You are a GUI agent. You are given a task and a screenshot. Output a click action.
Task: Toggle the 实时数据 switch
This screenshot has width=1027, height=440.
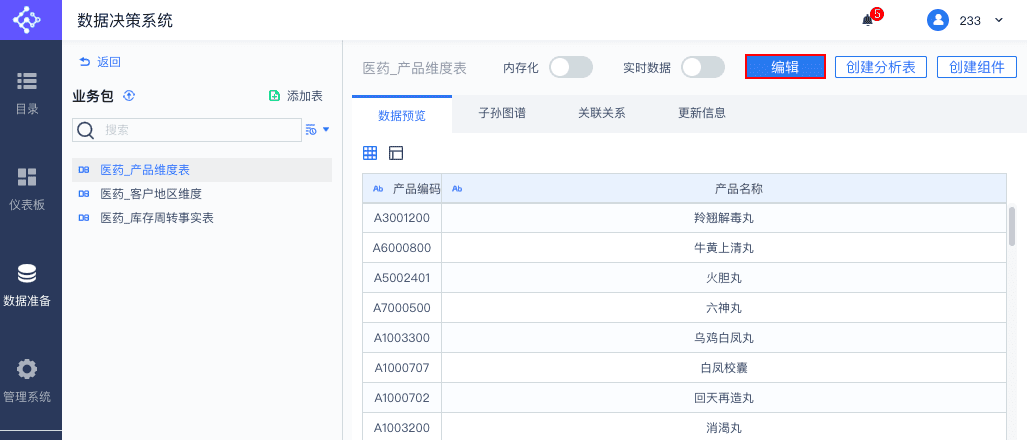coord(702,67)
